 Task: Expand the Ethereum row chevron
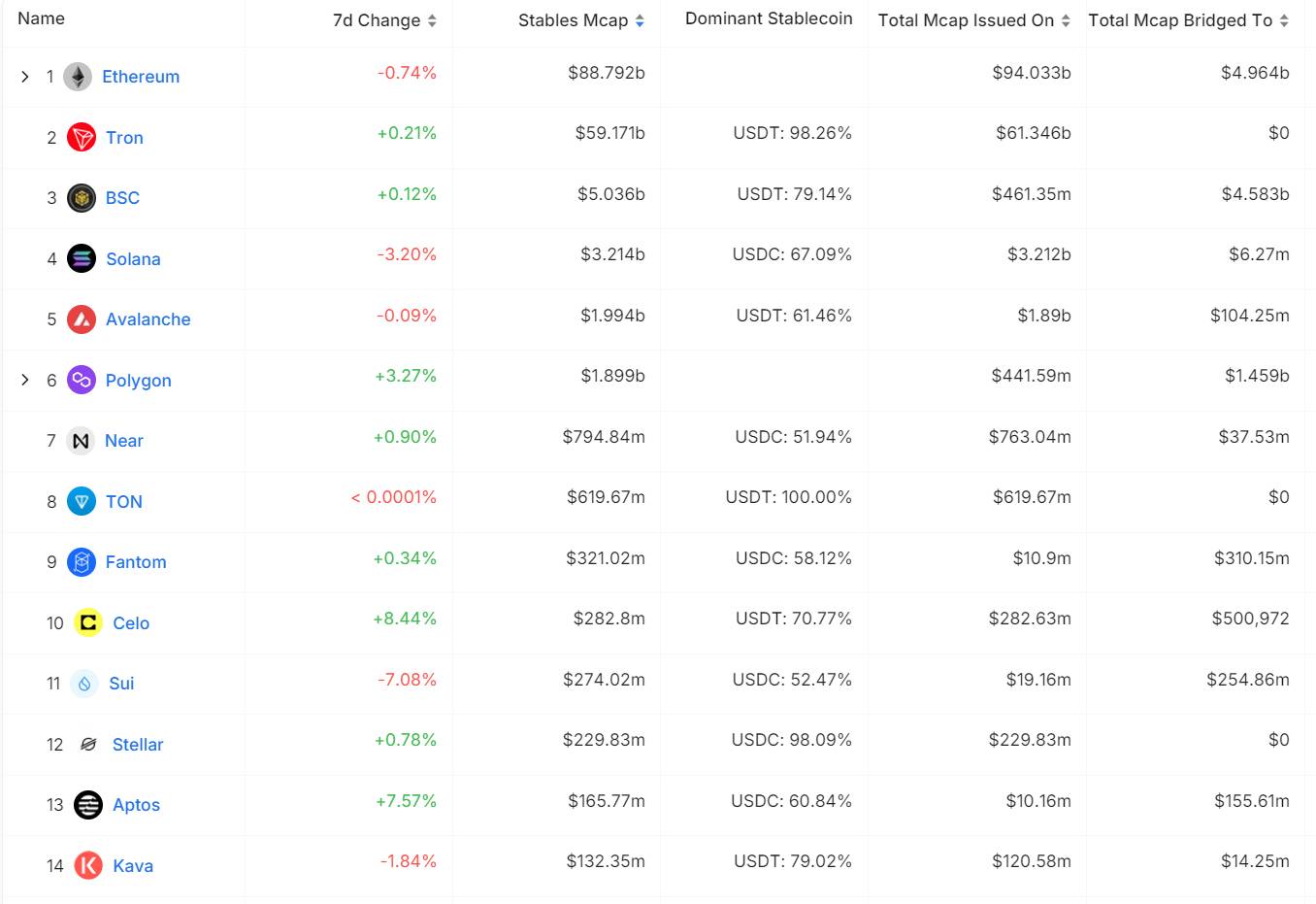[25, 77]
